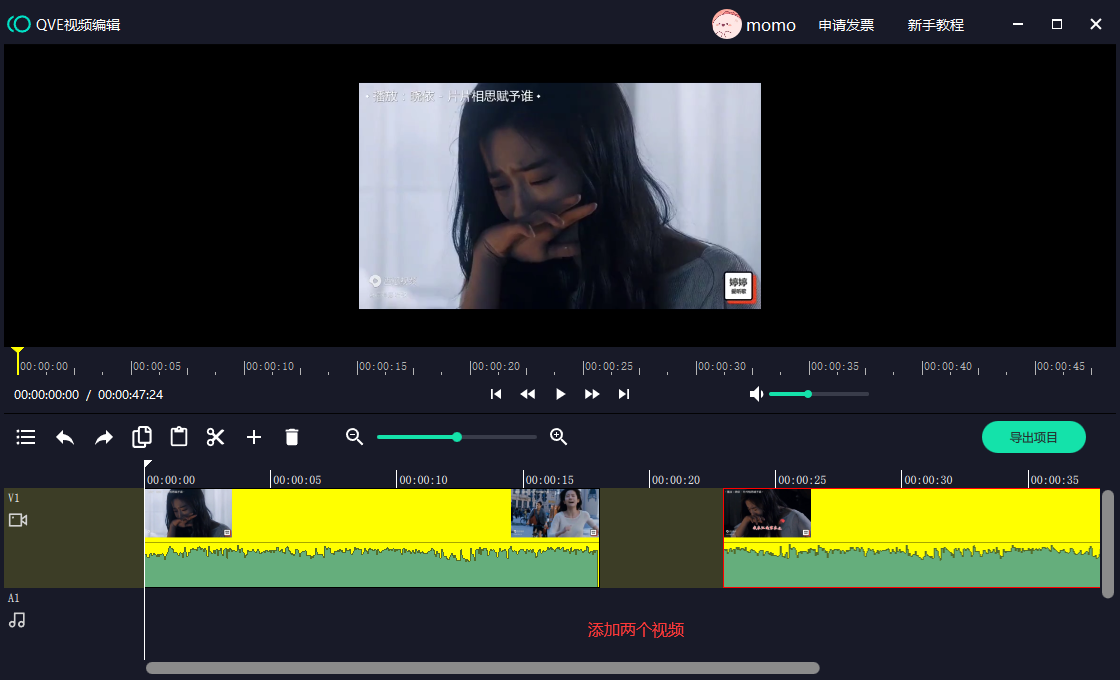Zoom out the timeline with the magnifier
Screen dimensions: 1120x680
pos(354,437)
